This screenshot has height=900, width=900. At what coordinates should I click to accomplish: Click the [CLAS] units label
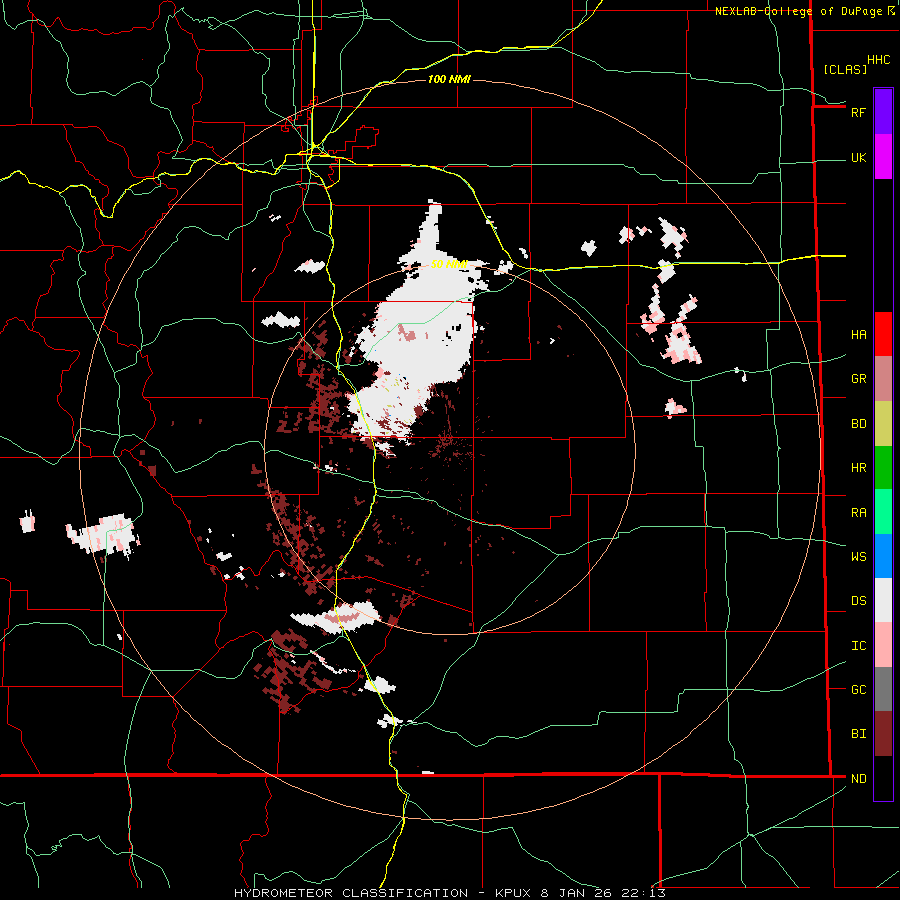click(x=845, y=69)
